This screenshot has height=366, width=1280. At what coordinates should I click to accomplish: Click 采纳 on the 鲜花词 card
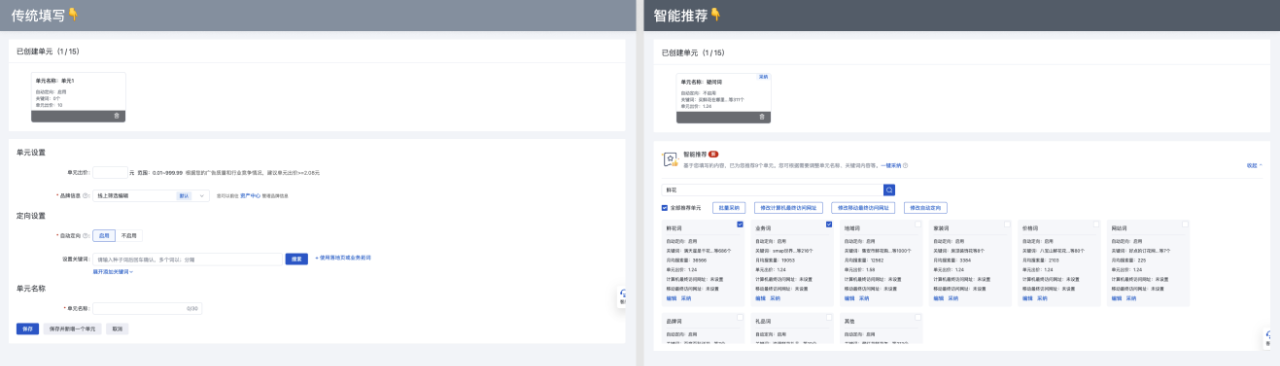(x=685, y=298)
